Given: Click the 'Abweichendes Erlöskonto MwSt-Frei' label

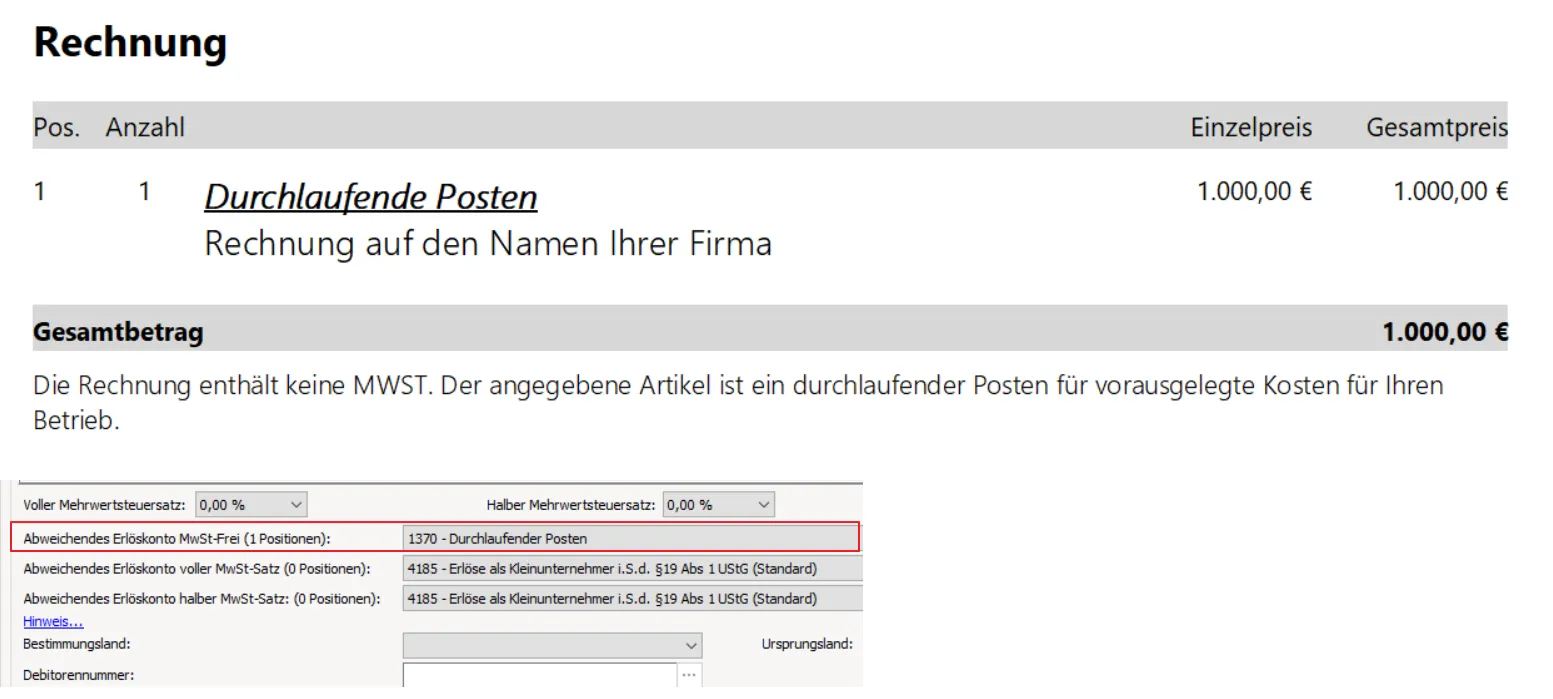Looking at the screenshot, I should 176,538.
